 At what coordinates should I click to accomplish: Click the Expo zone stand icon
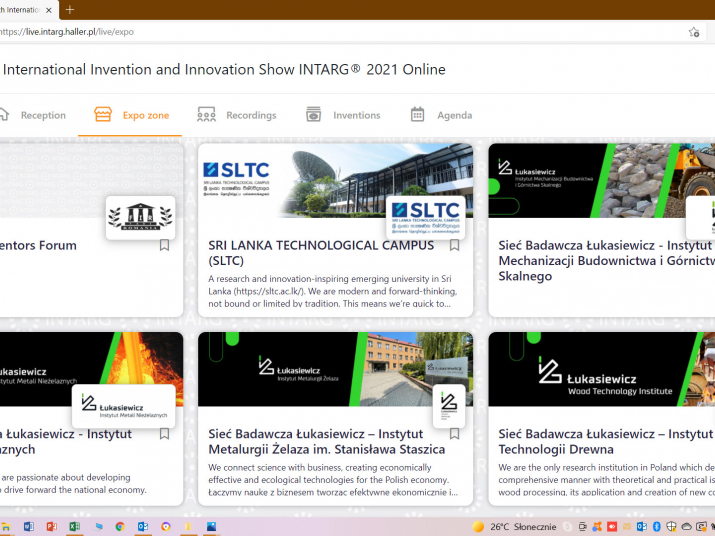point(102,115)
